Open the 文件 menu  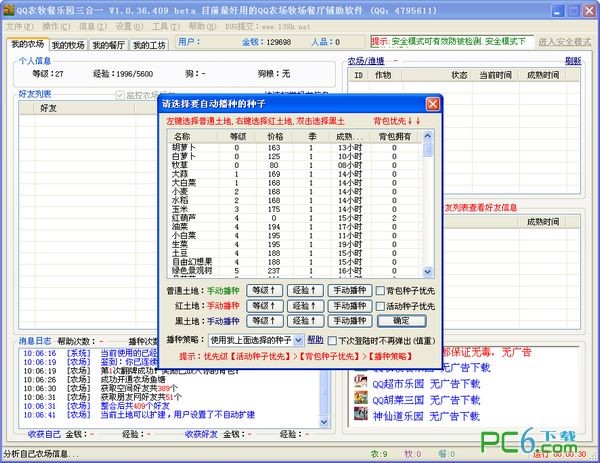20,26
